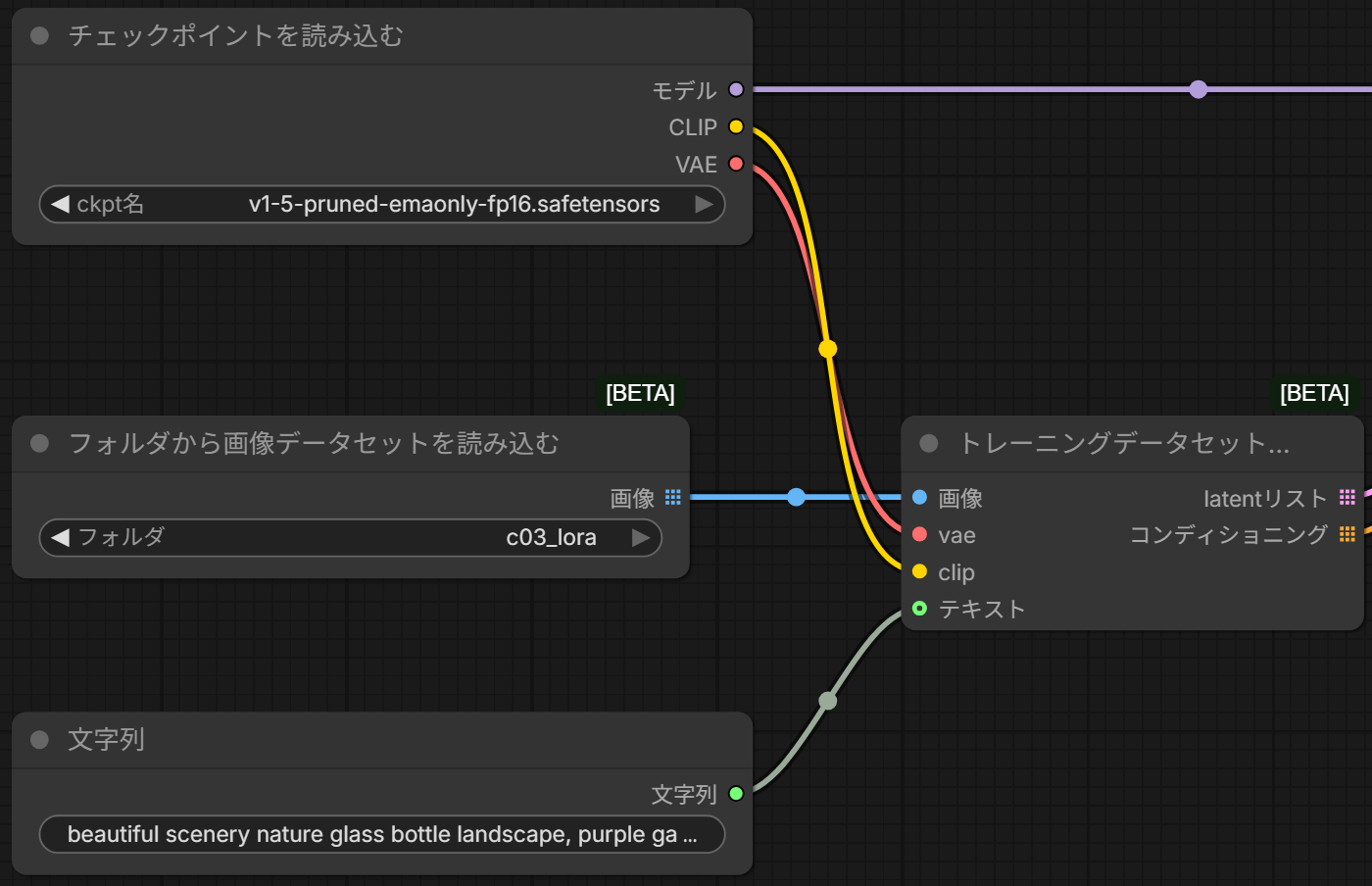
Task: Collapse the 文字列 node using its title dot
Action: [x=40, y=740]
